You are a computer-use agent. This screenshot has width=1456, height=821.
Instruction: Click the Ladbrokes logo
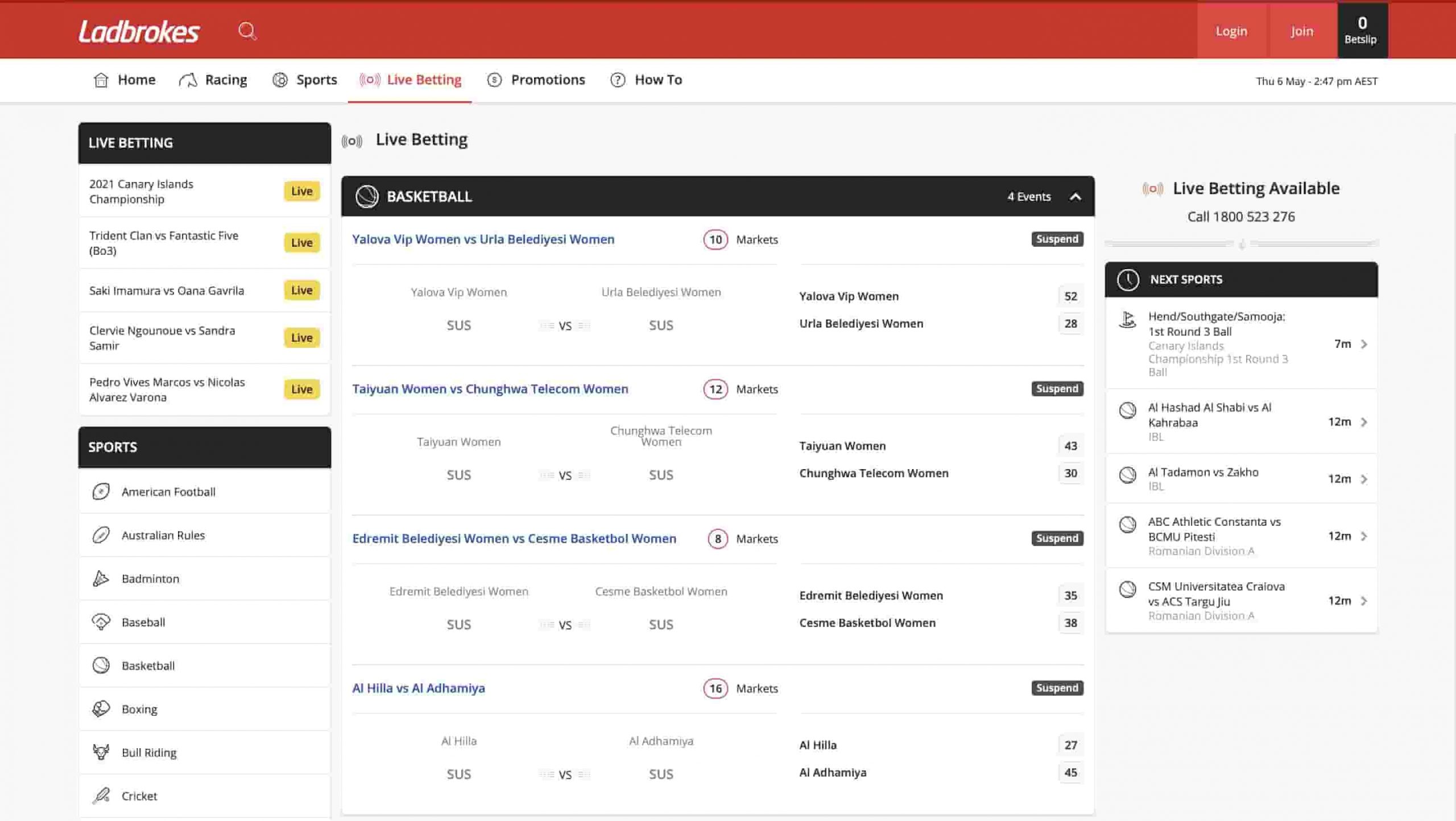pyautogui.click(x=139, y=32)
